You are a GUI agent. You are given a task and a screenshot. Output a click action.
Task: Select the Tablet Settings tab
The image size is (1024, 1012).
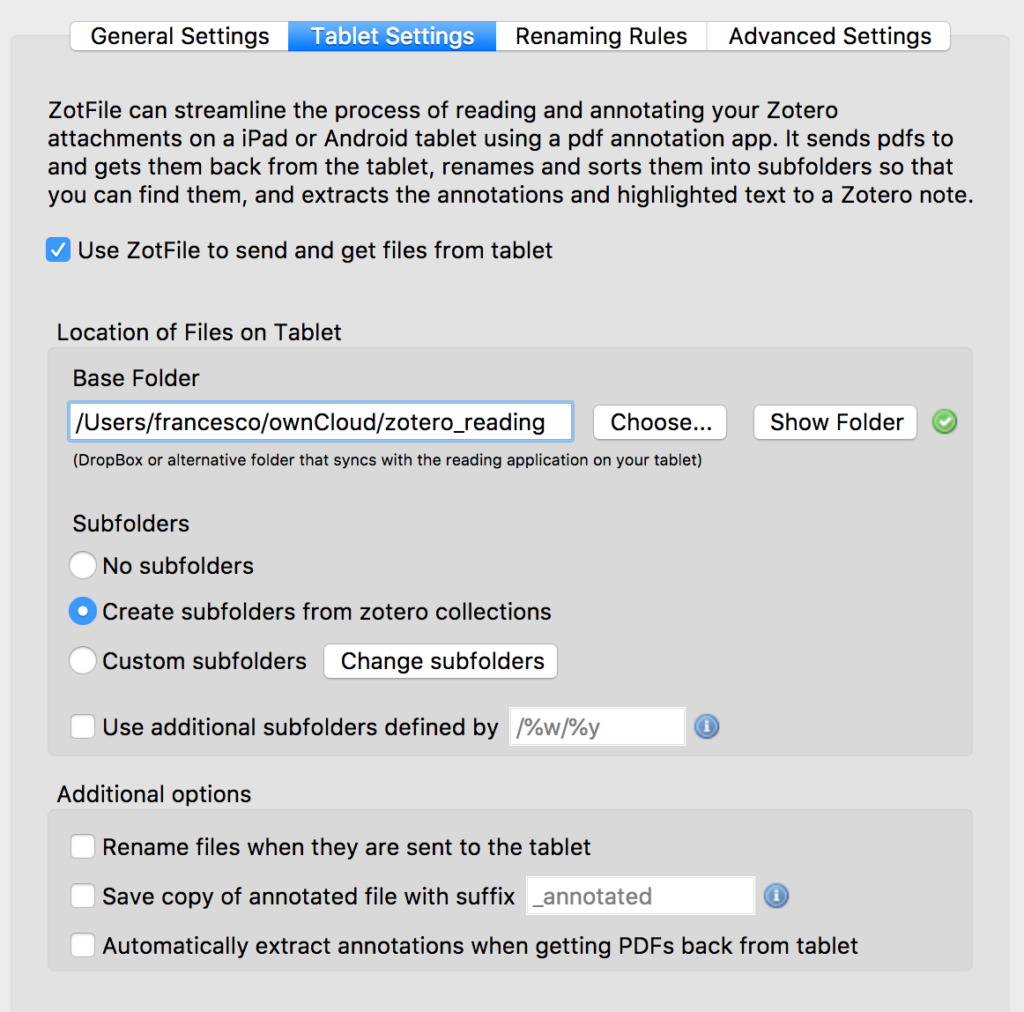click(392, 36)
